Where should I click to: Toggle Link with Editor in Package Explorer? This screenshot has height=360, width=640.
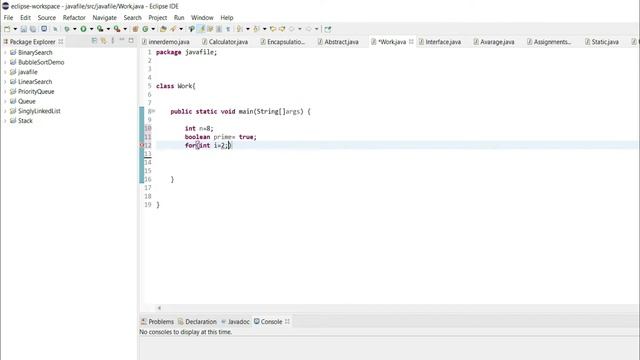click(x=104, y=41)
